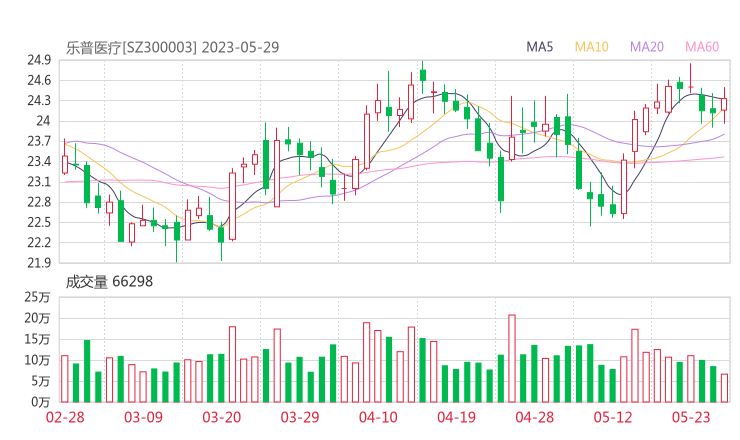Click the last red volume bar at the chart's right edge
The width and height of the screenshot is (740, 440).
coord(724,388)
